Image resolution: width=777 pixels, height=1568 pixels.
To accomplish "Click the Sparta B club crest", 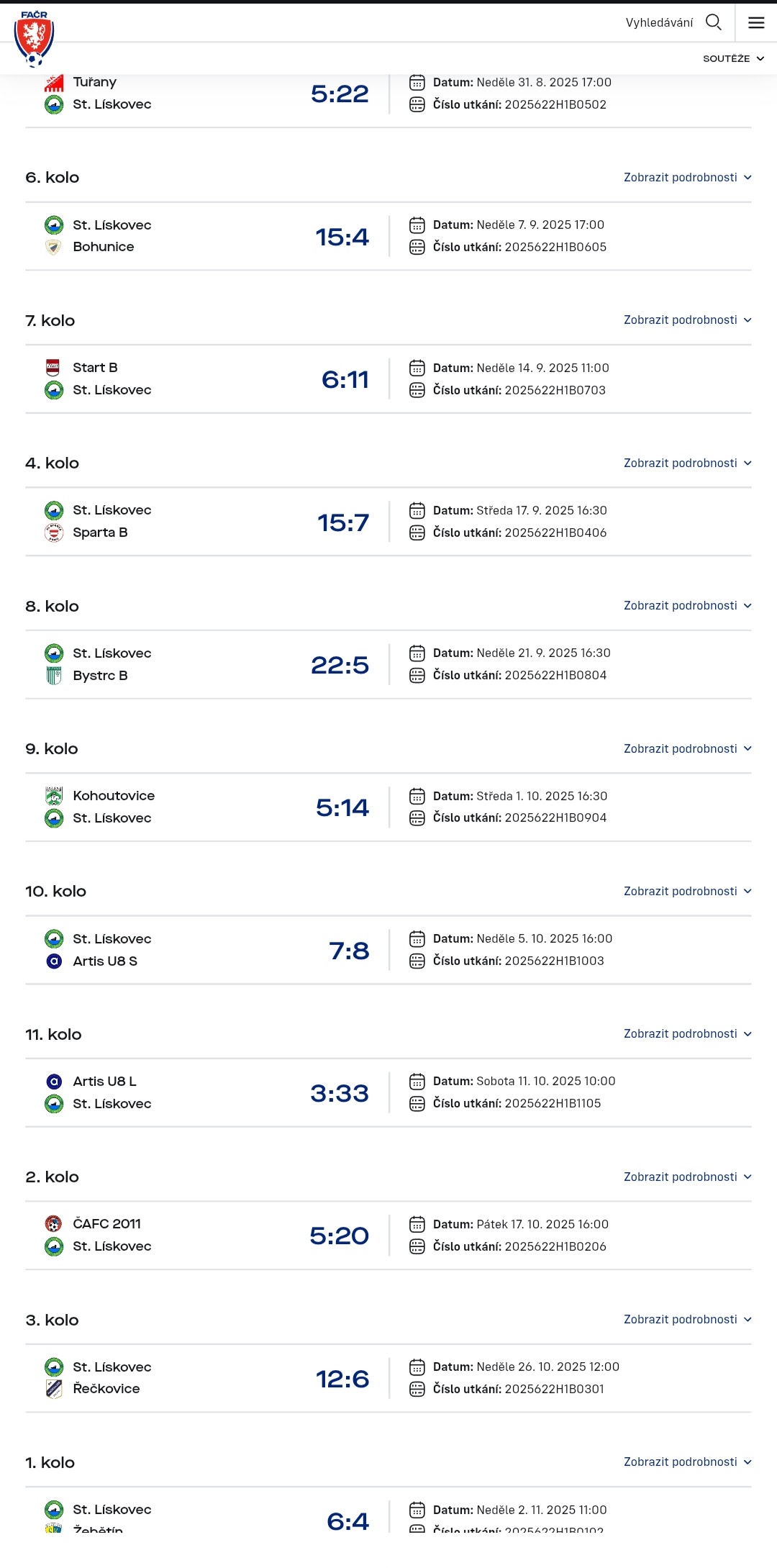I will click(x=54, y=533).
